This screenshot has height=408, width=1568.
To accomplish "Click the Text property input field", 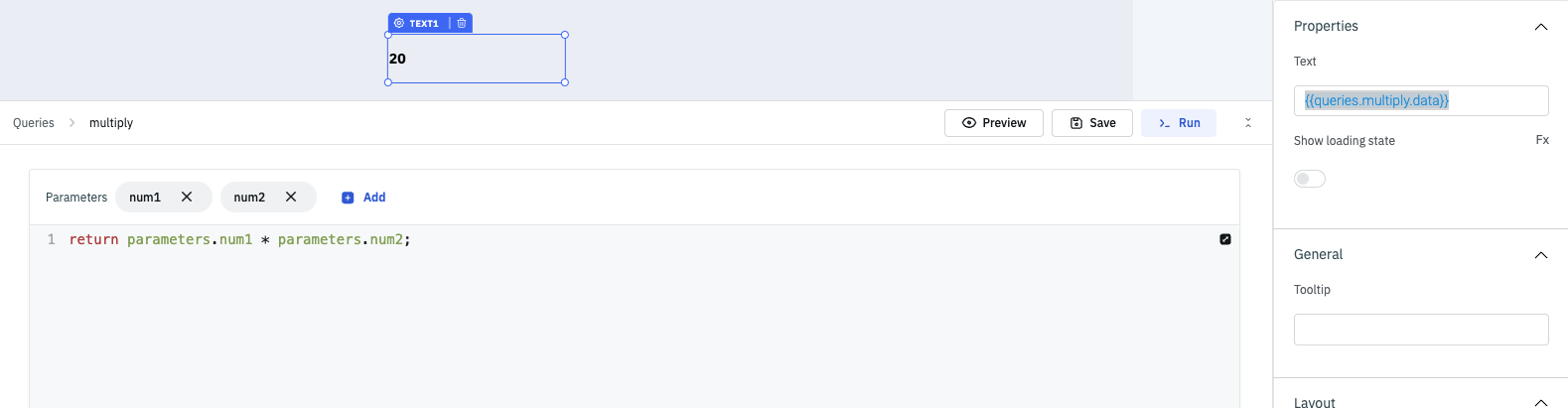I will (1421, 100).
